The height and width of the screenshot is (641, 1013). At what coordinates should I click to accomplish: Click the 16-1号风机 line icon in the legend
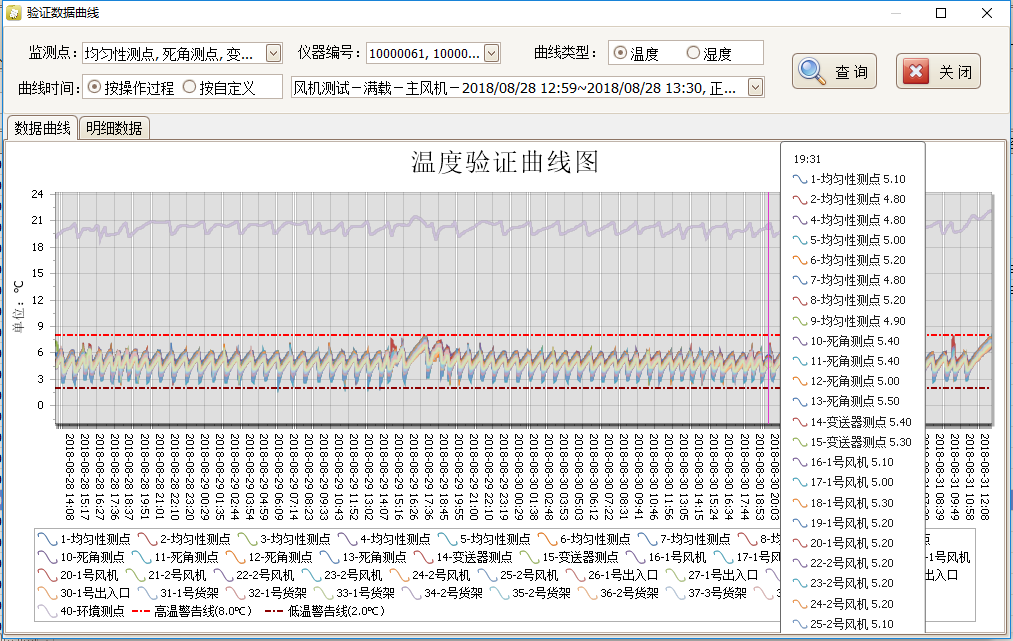pyautogui.click(x=636, y=557)
